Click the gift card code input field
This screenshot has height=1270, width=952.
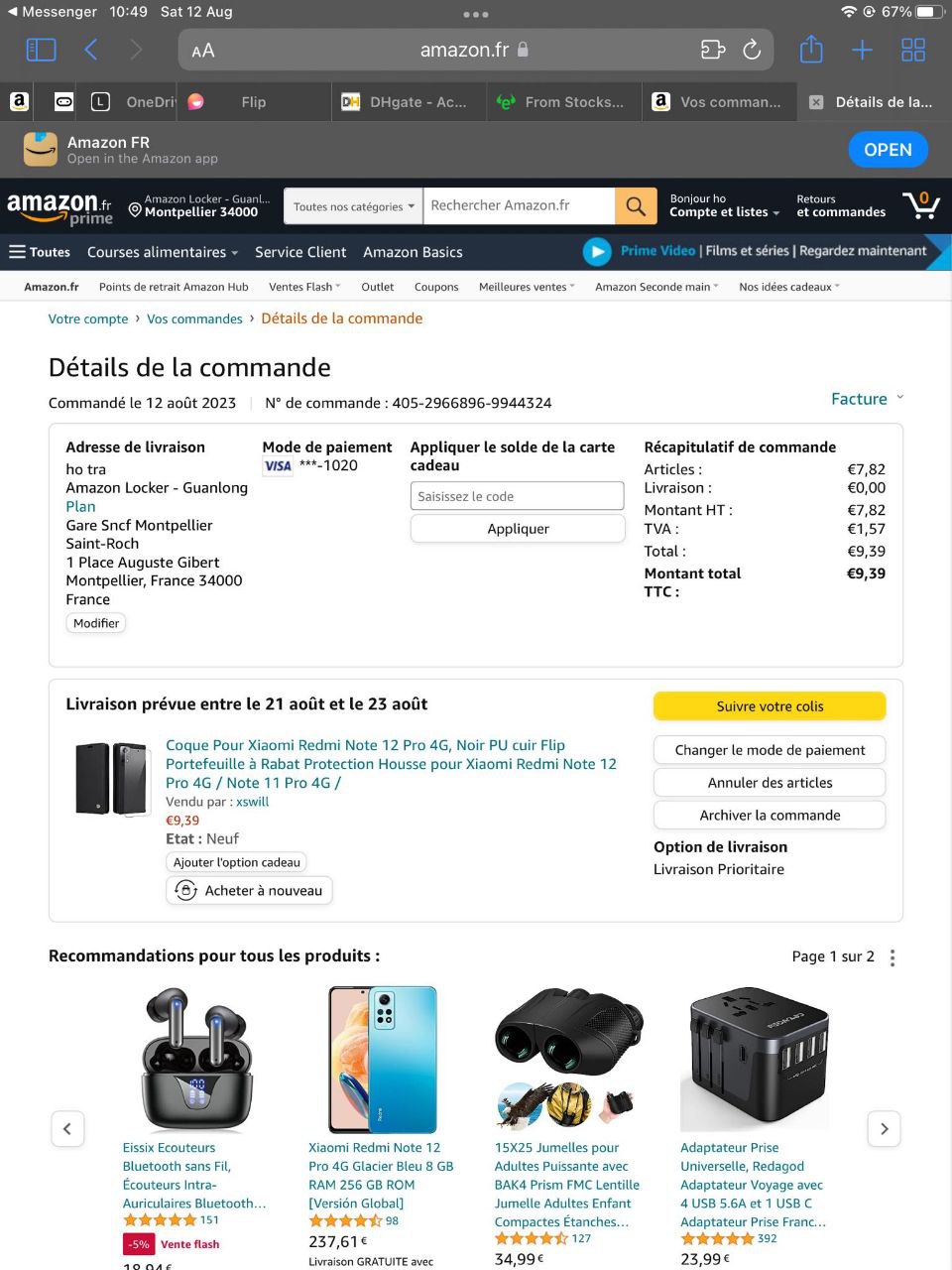(518, 496)
